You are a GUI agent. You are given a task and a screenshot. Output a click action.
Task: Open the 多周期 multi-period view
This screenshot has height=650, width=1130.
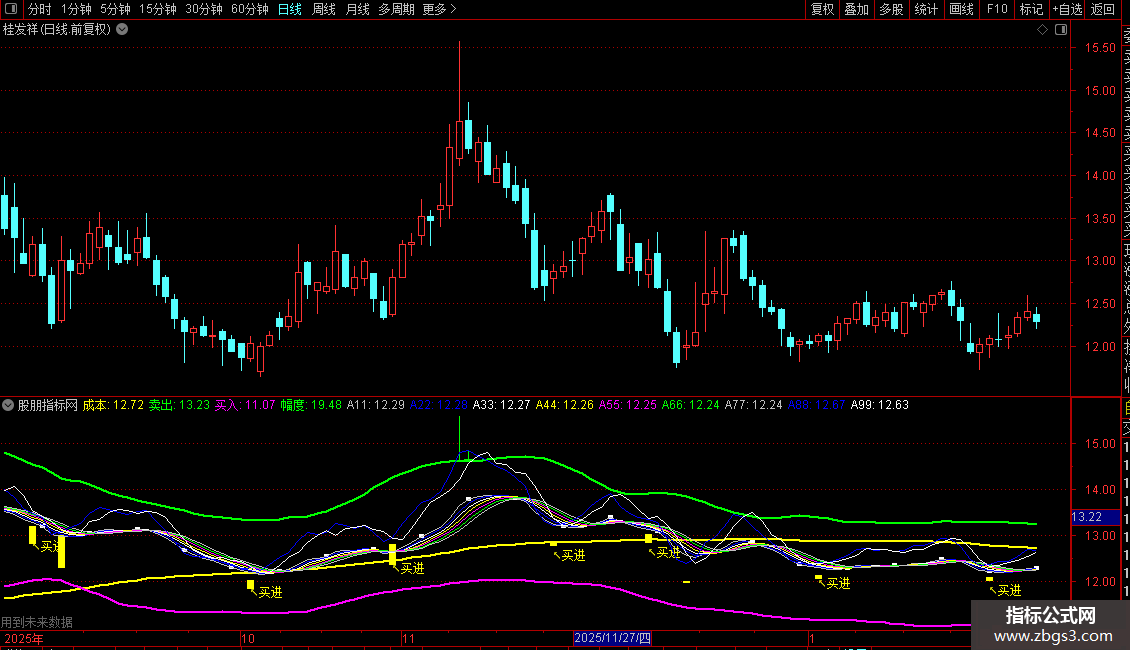click(x=396, y=9)
